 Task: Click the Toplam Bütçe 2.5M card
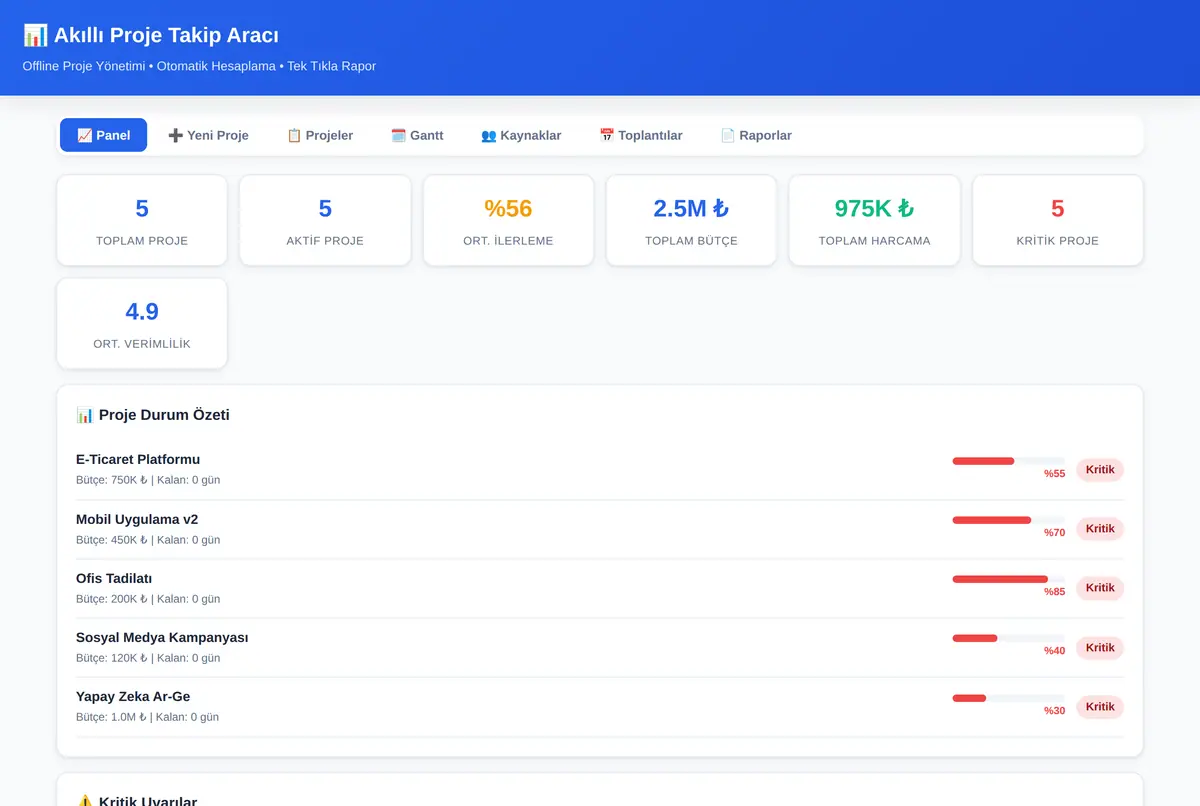[x=691, y=221]
